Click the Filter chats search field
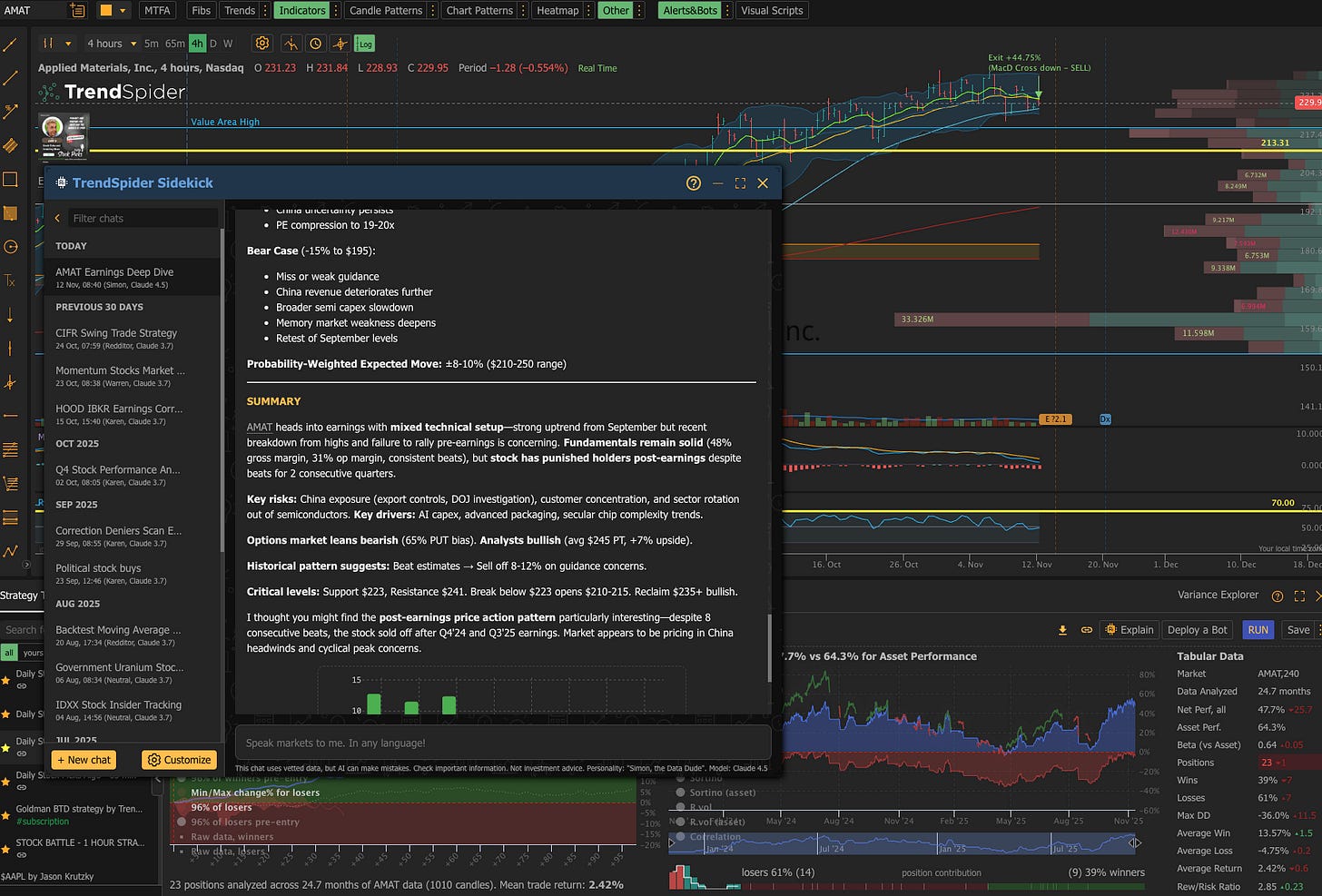The image size is (1322, 896). pyautogui.click(x=143, y=219)
